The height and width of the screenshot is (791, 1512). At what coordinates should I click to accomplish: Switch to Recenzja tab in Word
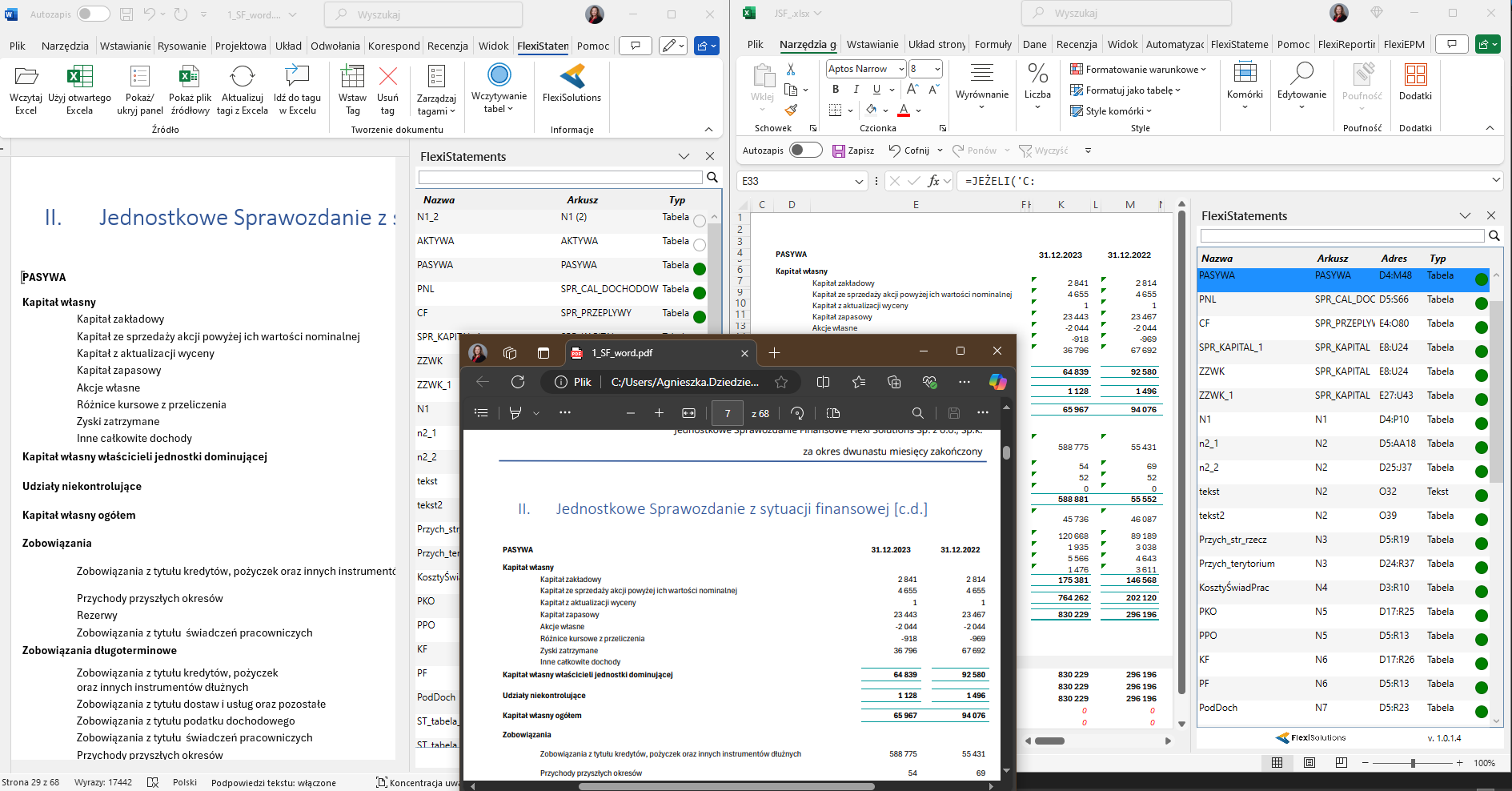coord(447,46)
